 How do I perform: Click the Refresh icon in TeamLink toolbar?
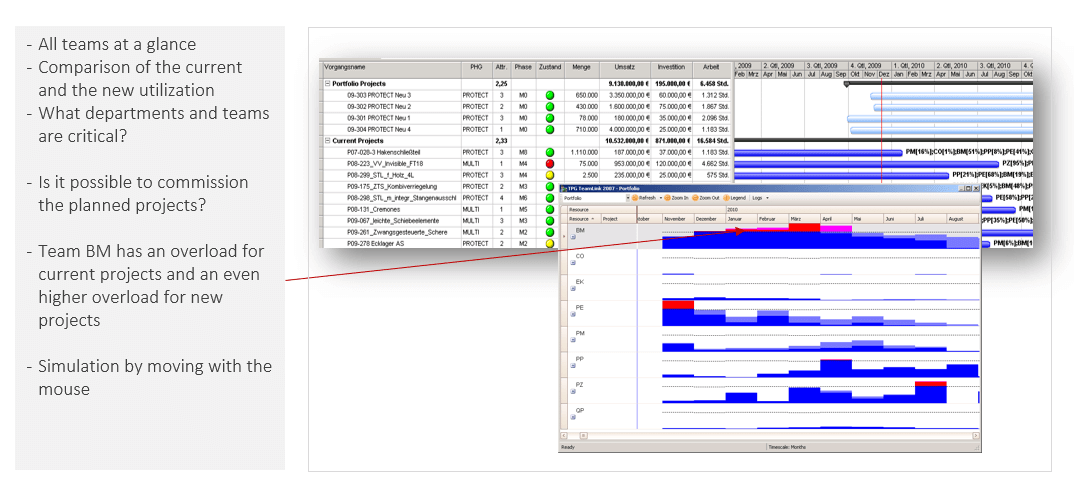634,198
